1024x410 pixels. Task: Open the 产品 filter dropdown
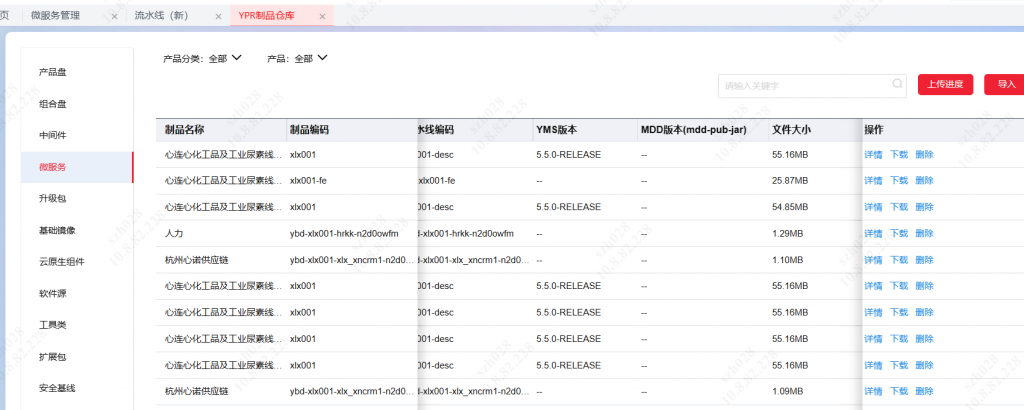(x=323, y=58)
